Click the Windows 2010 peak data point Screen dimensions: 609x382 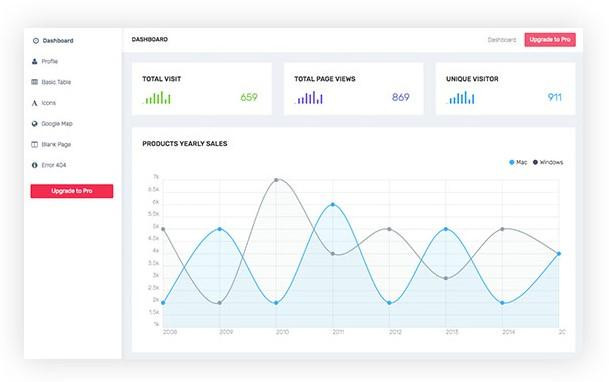pyautogui.click(x=276, y=180)
